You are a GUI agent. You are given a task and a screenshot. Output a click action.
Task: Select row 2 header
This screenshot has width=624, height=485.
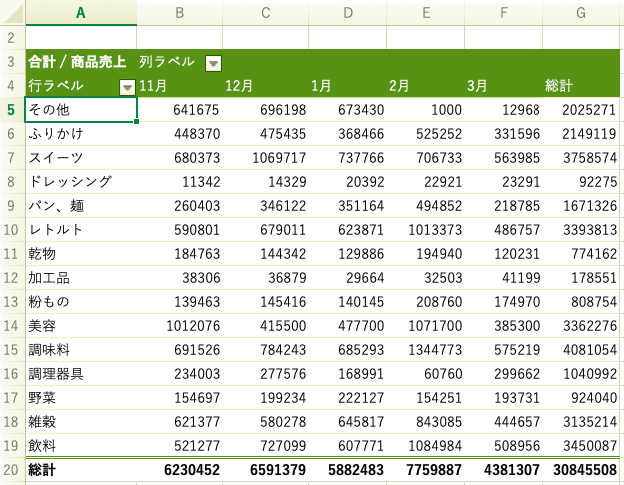click(11, 38)
